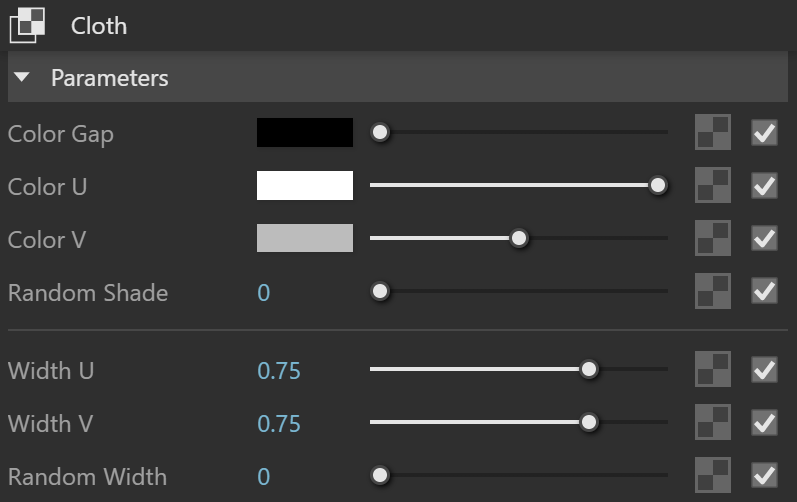Click the Color U slider handle
The image size is (797, 502).
click(x=658, y=185)
